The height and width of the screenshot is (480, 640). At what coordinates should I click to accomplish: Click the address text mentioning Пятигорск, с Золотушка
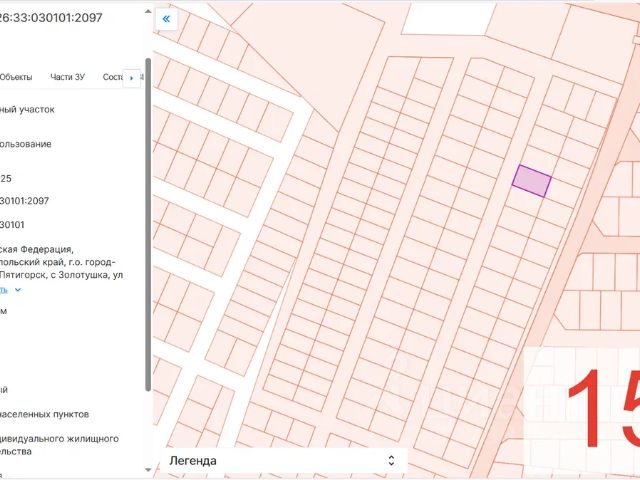pos(61,275)
